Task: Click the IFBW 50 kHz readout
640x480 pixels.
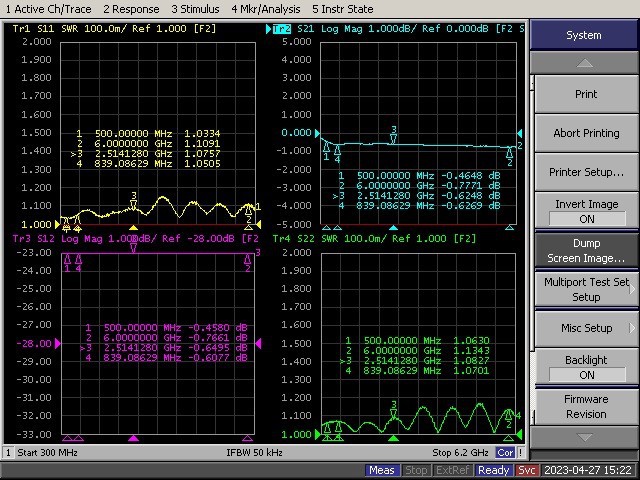Action: coord(254,453)
